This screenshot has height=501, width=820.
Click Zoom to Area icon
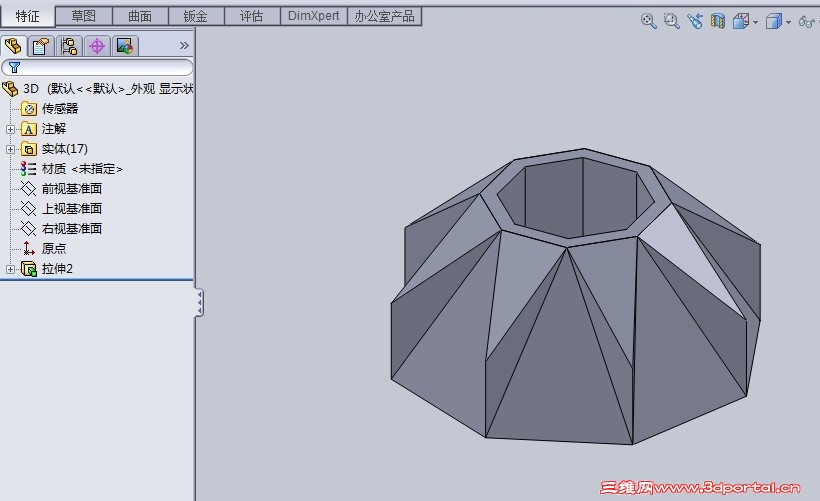tap(671, 21)
